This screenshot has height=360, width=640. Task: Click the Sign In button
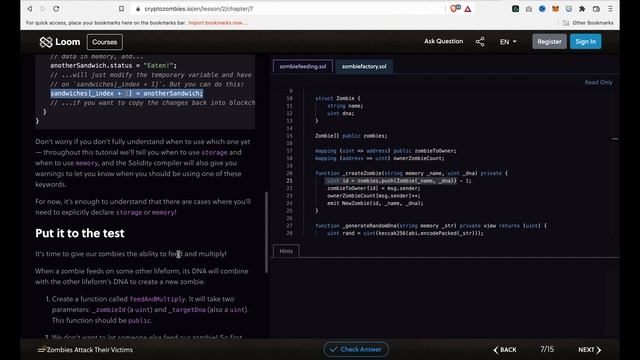click(585, 42)
